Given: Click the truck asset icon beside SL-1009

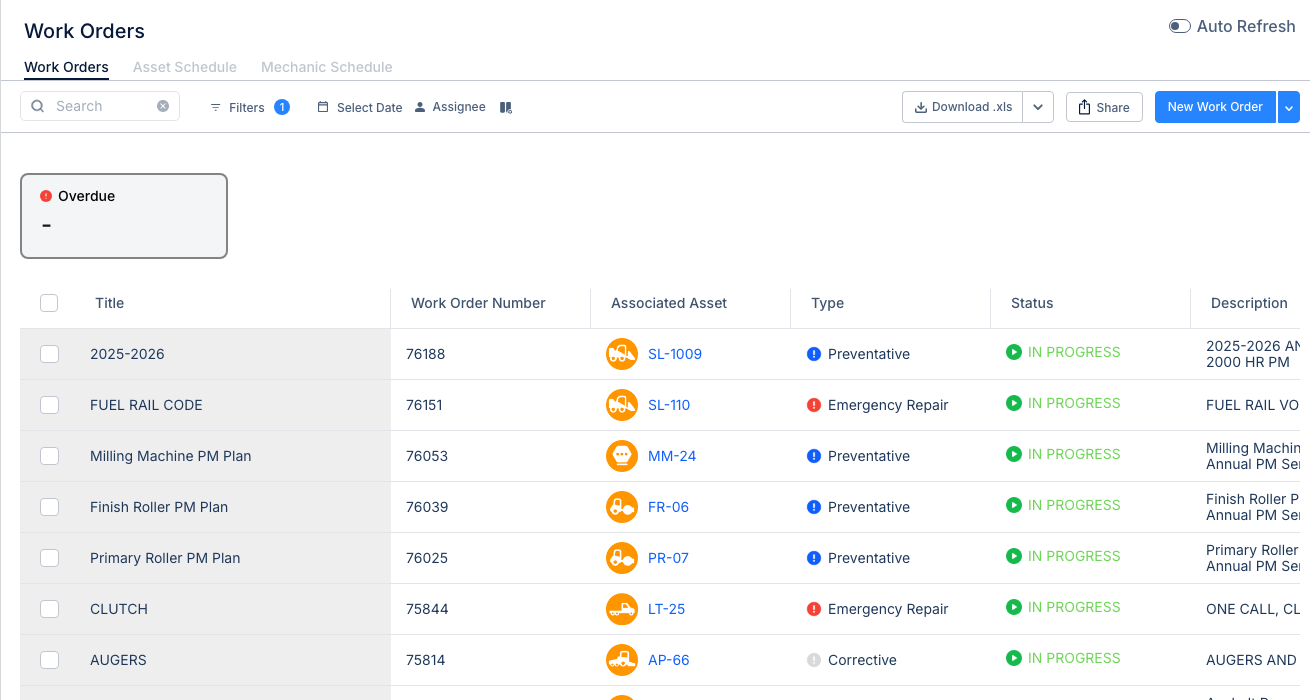Looking at the screenshot, I should (621, 353).
